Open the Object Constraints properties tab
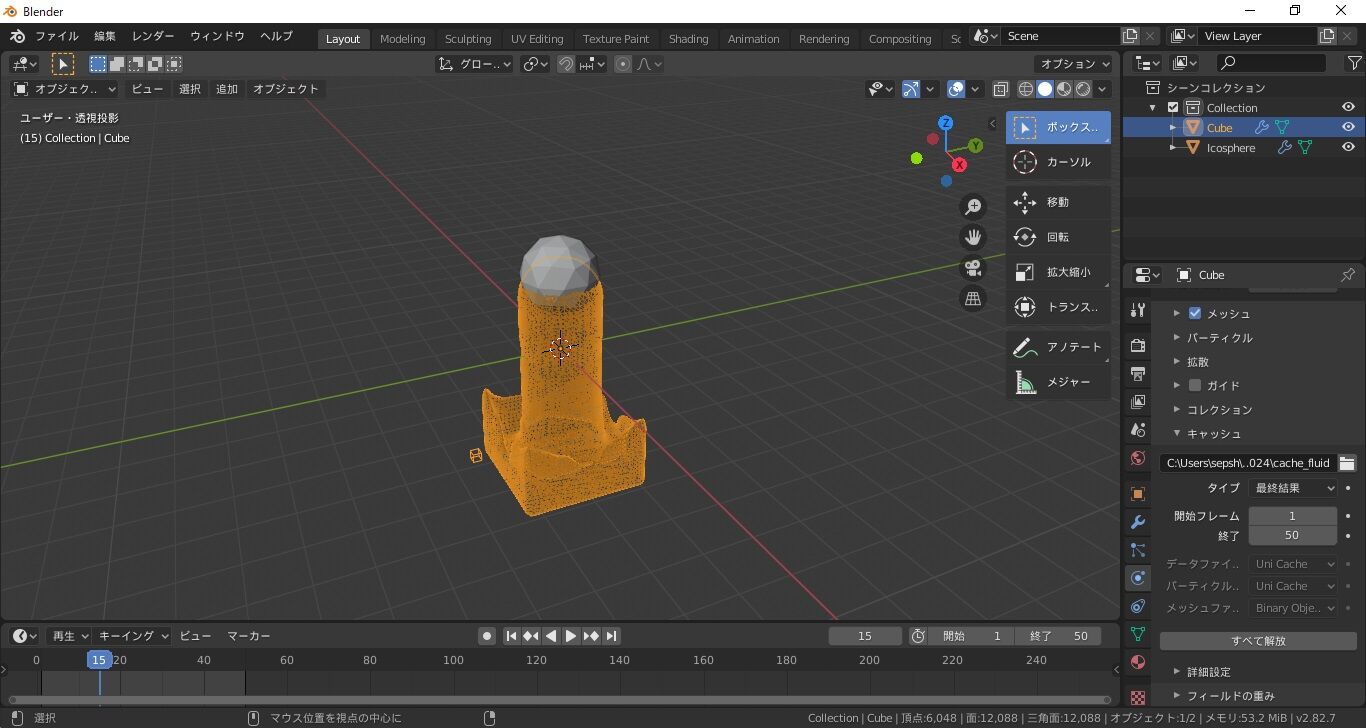 point(1137,606)
